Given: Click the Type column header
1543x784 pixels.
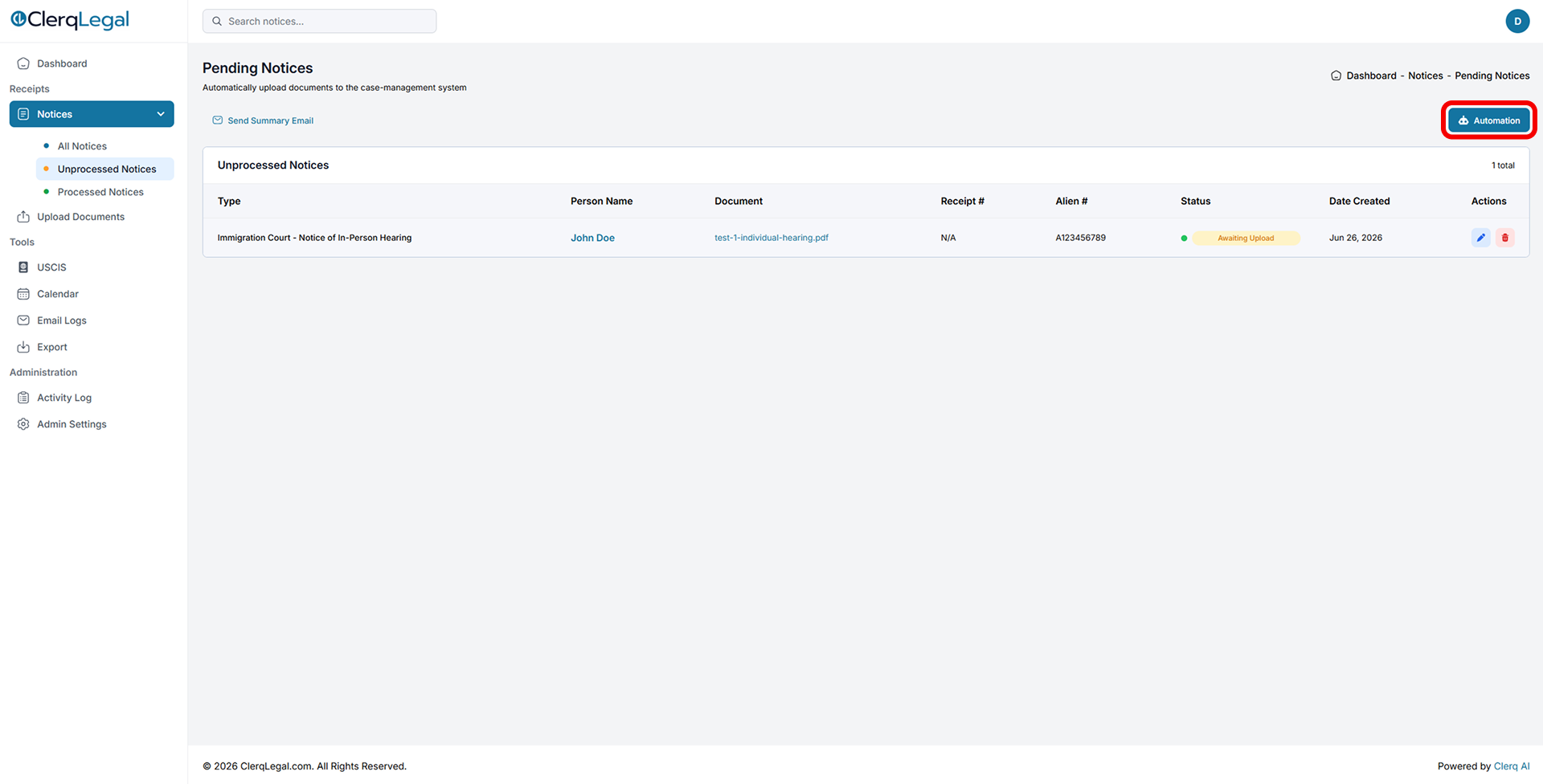Looking at the screenshot, I should tap(229, 202).
